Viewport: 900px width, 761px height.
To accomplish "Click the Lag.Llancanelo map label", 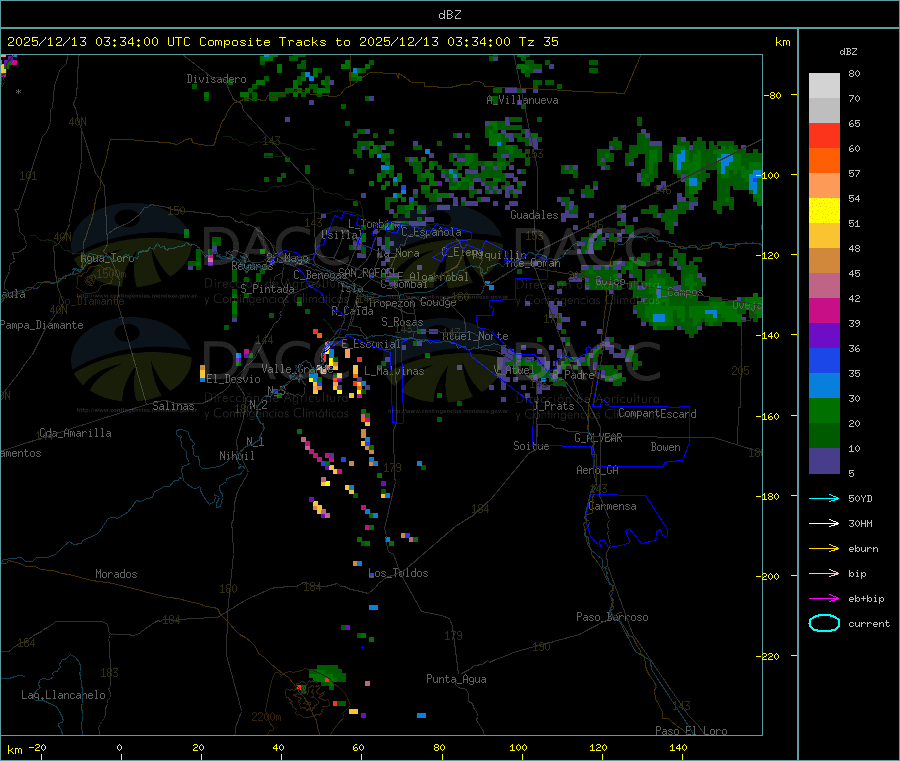I will click(x=63, y=696).
